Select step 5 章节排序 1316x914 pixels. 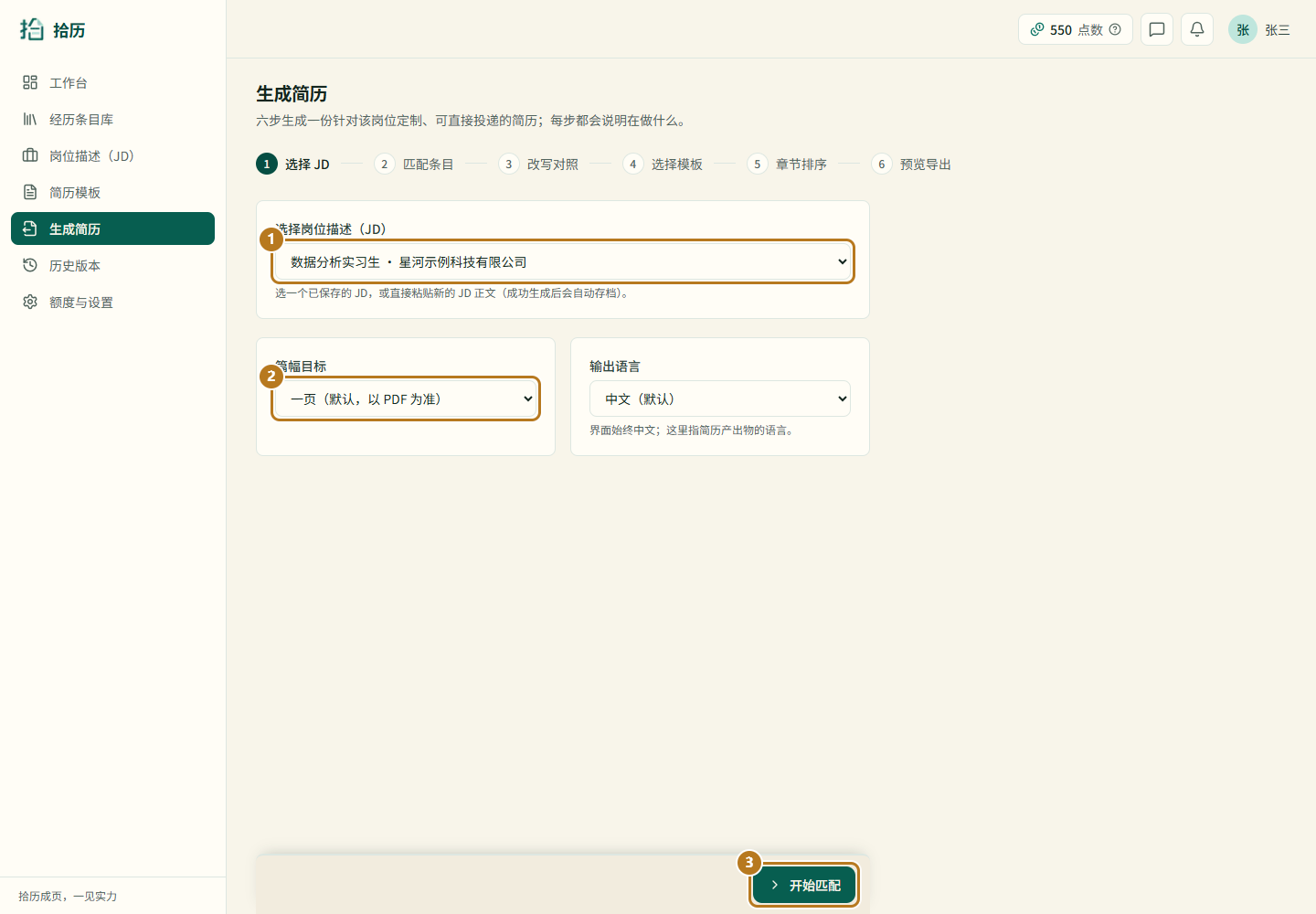(x=786, y=164)
